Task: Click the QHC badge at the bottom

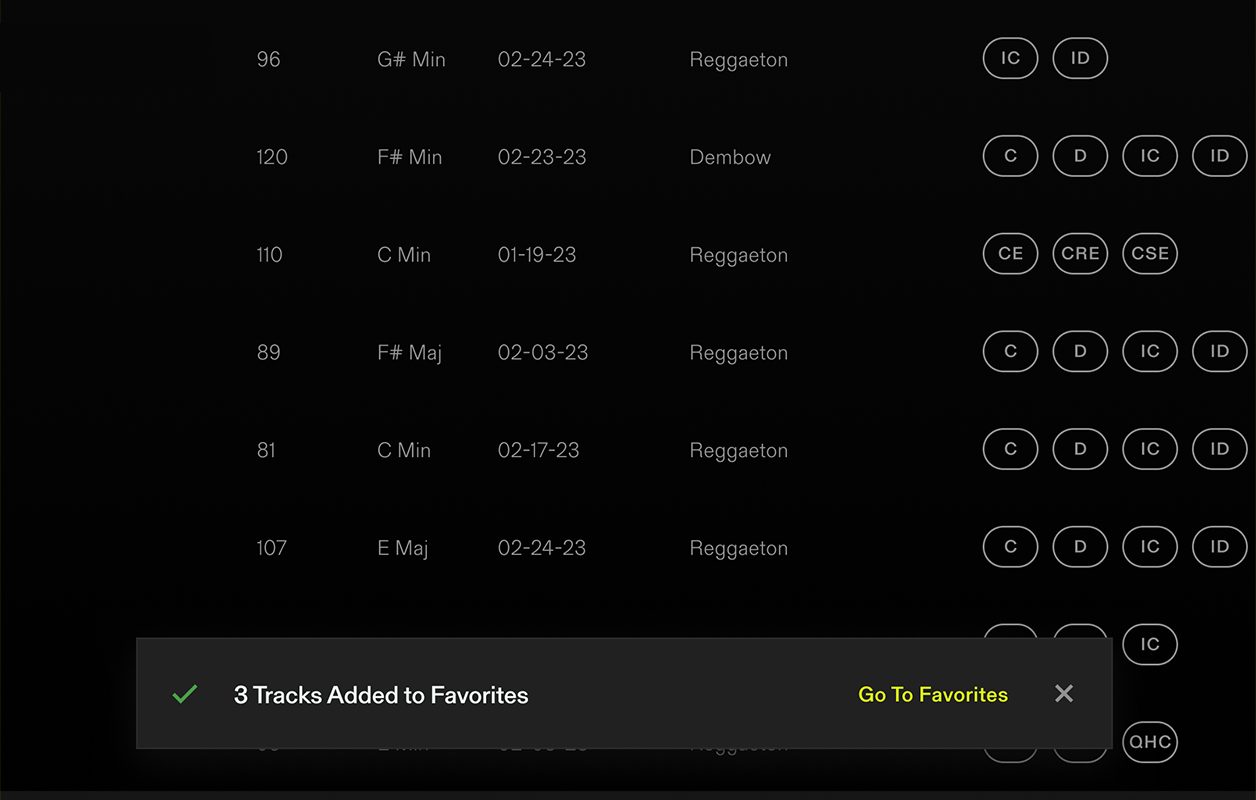Action: [x=1150, y=742]
